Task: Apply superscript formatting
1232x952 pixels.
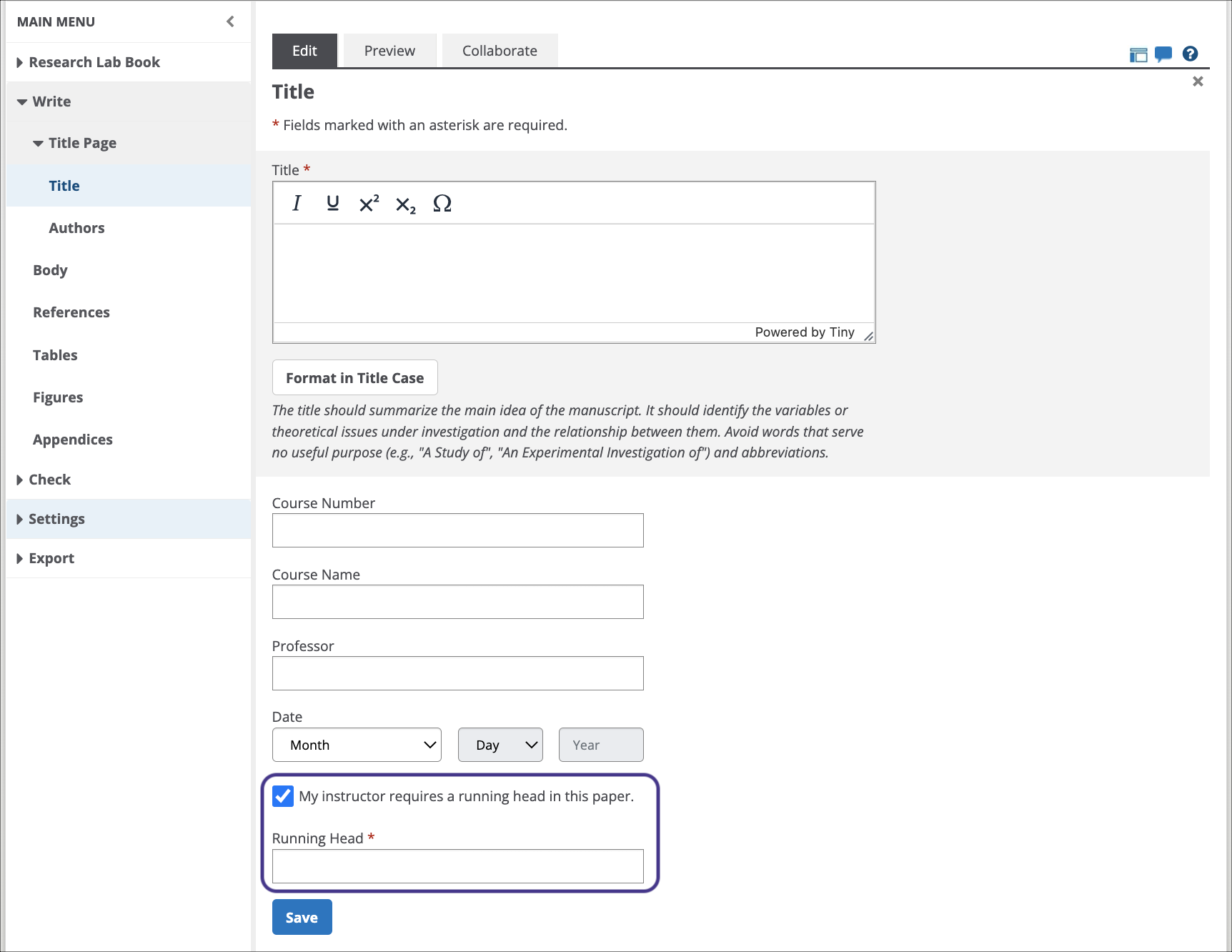Action: 369,204
